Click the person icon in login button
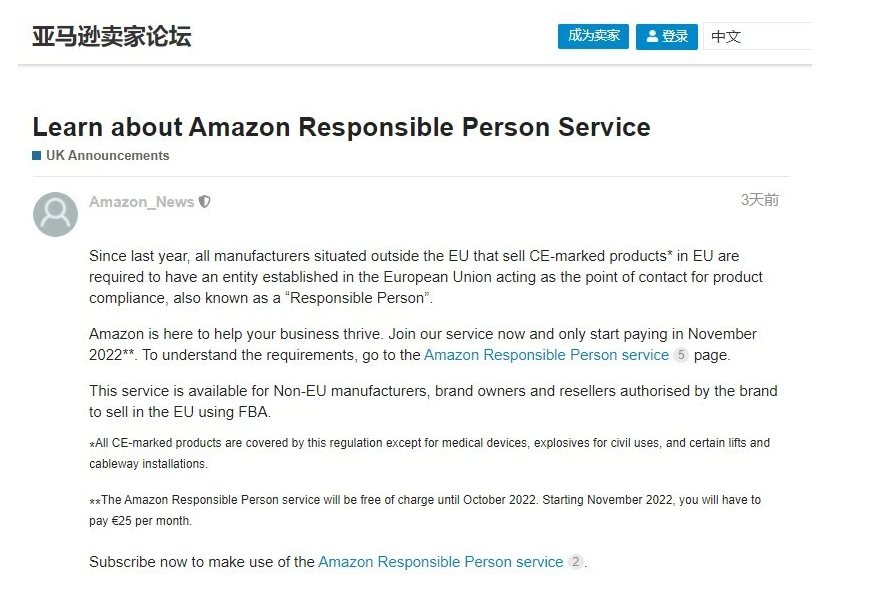The width and height of the screenshot is (875, 606). pyautogui.click(x=652, y=36)
